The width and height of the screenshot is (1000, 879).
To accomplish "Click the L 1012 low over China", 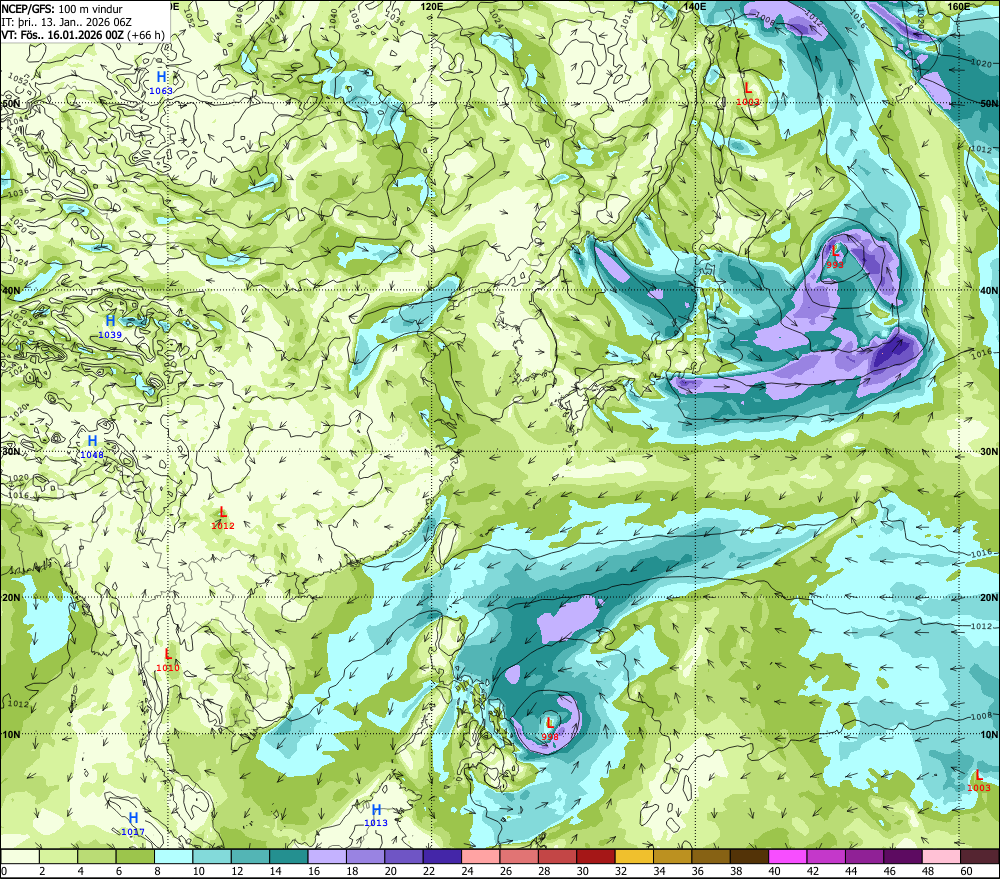I will (223, 518).
